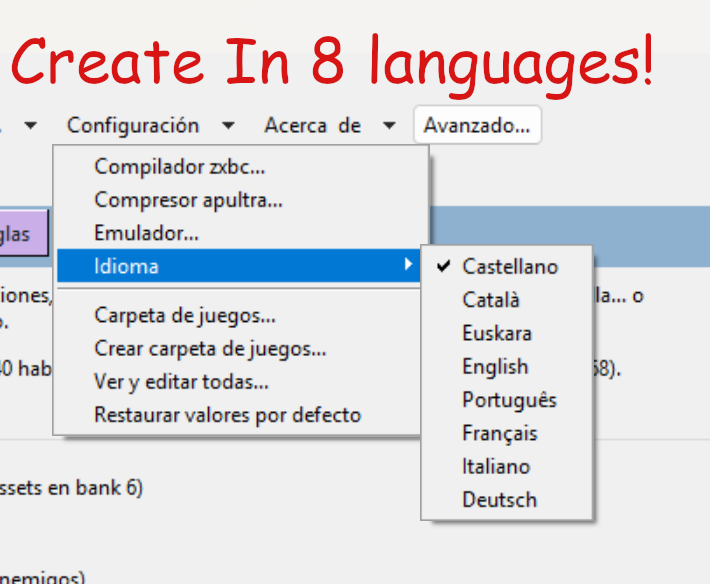This screenshot has width=710, height=584.
Task: Expand the leftmost menu dropdown arrow
Action: click(x=30, y=125)
